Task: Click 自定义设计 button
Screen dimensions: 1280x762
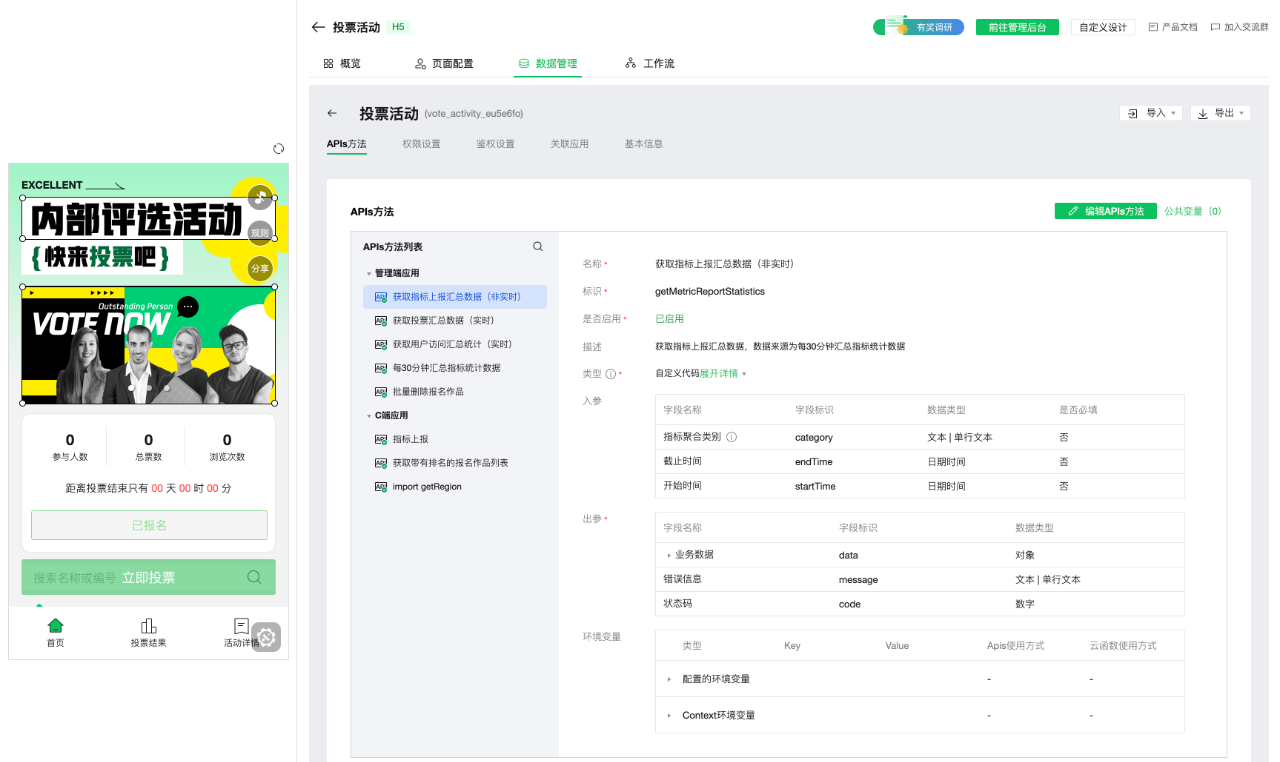Action: point(1103,27)
